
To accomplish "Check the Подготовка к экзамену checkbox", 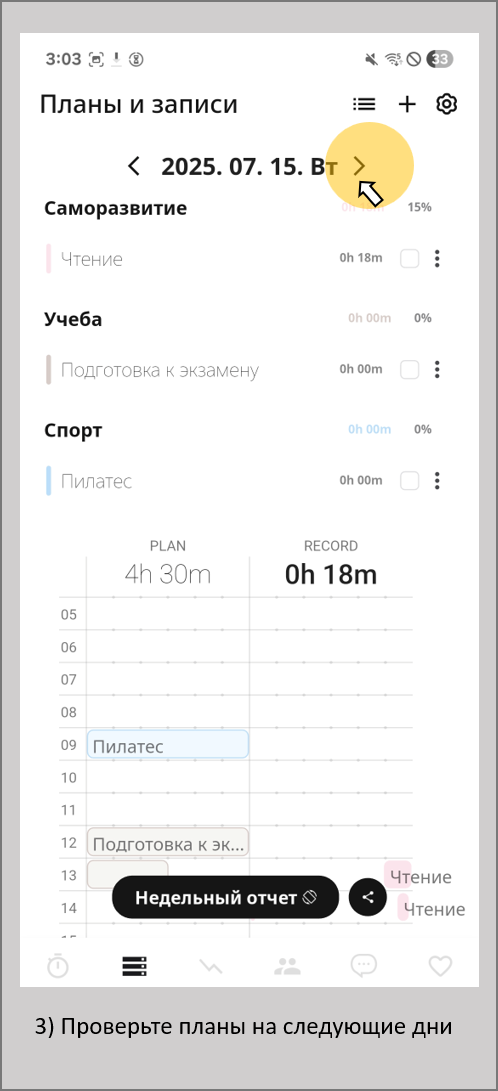I will [x=410, y=369].
